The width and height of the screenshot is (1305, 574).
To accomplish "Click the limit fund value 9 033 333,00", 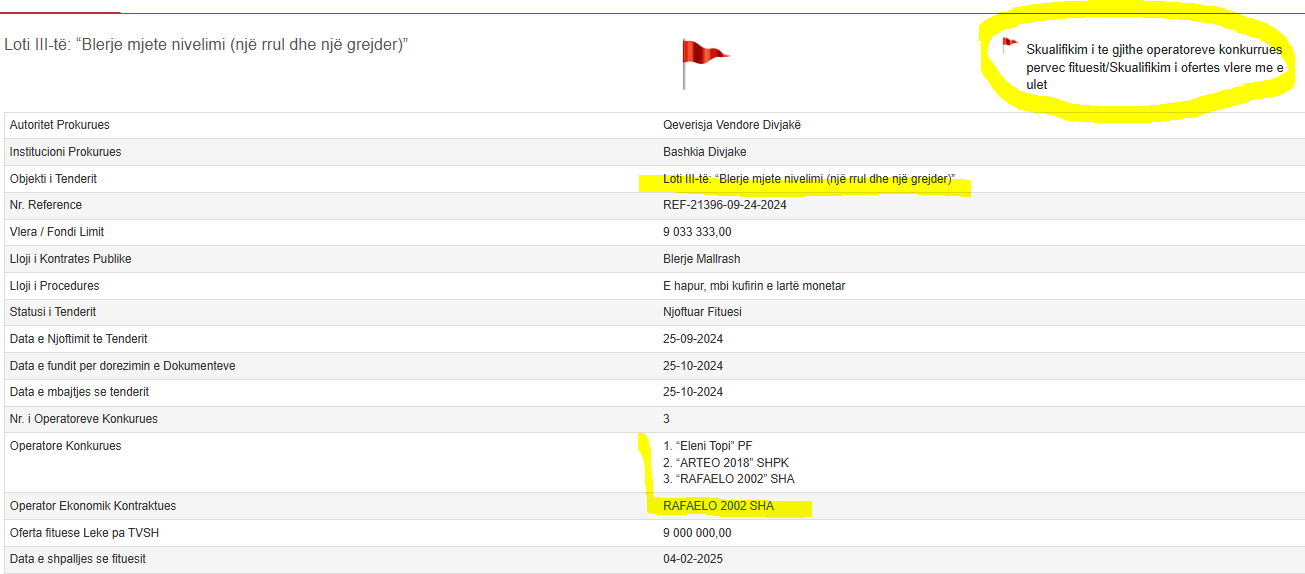I will pos(704,232).
